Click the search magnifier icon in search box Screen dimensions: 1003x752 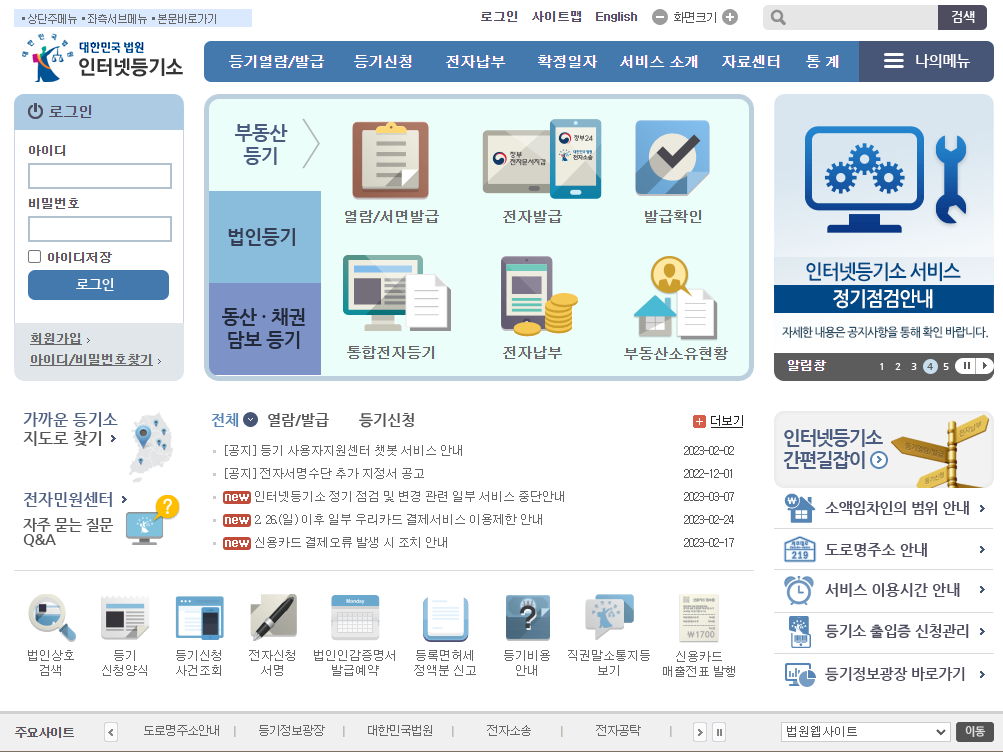click(x=778, y=17)
